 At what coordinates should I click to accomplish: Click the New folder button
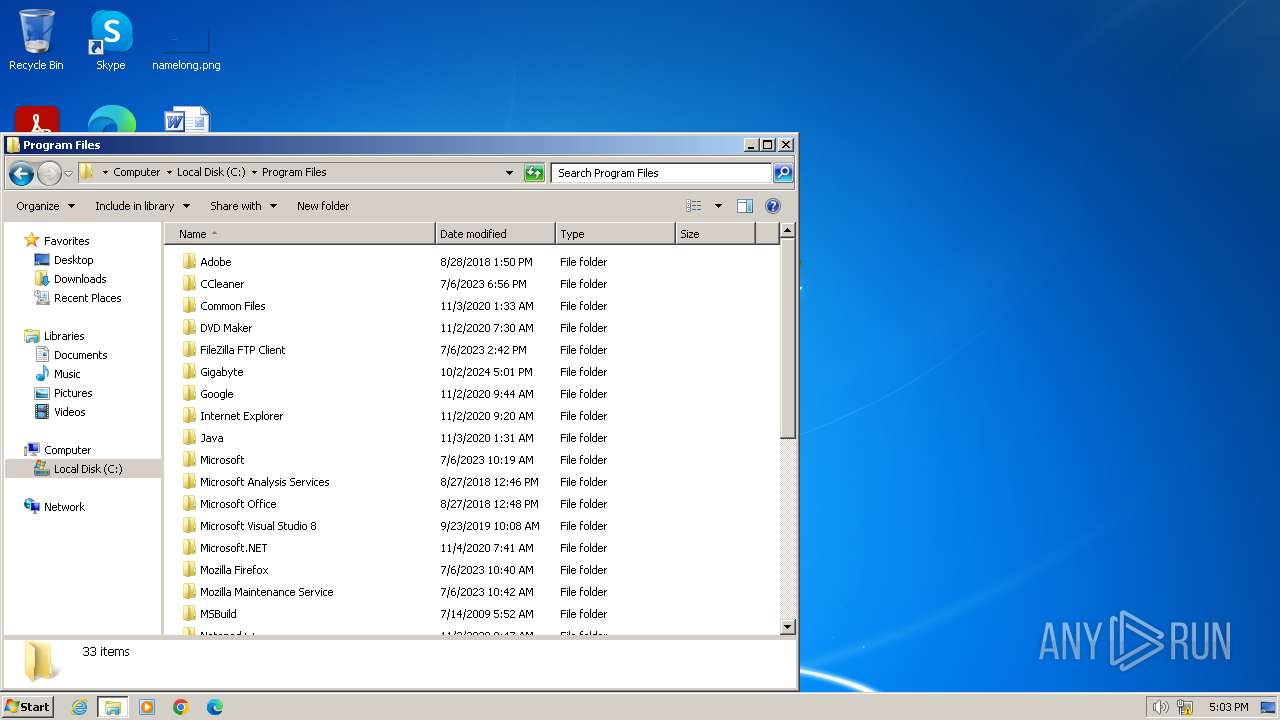(x=323, y=206)
